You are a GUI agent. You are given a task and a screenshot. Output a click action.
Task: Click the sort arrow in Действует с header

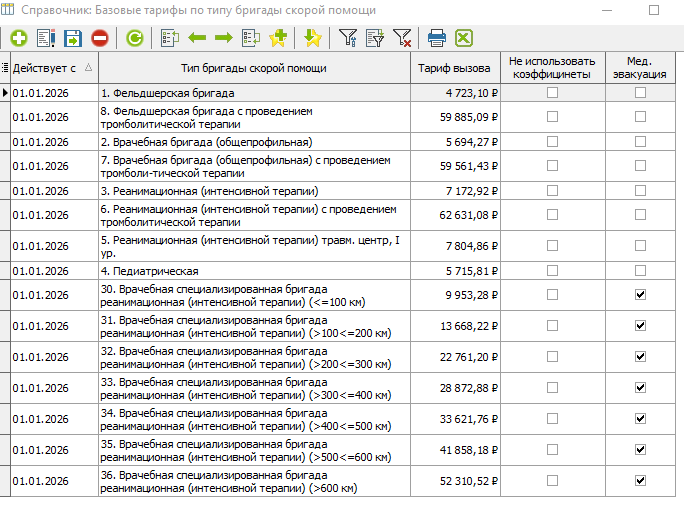(x=89, y=68)
